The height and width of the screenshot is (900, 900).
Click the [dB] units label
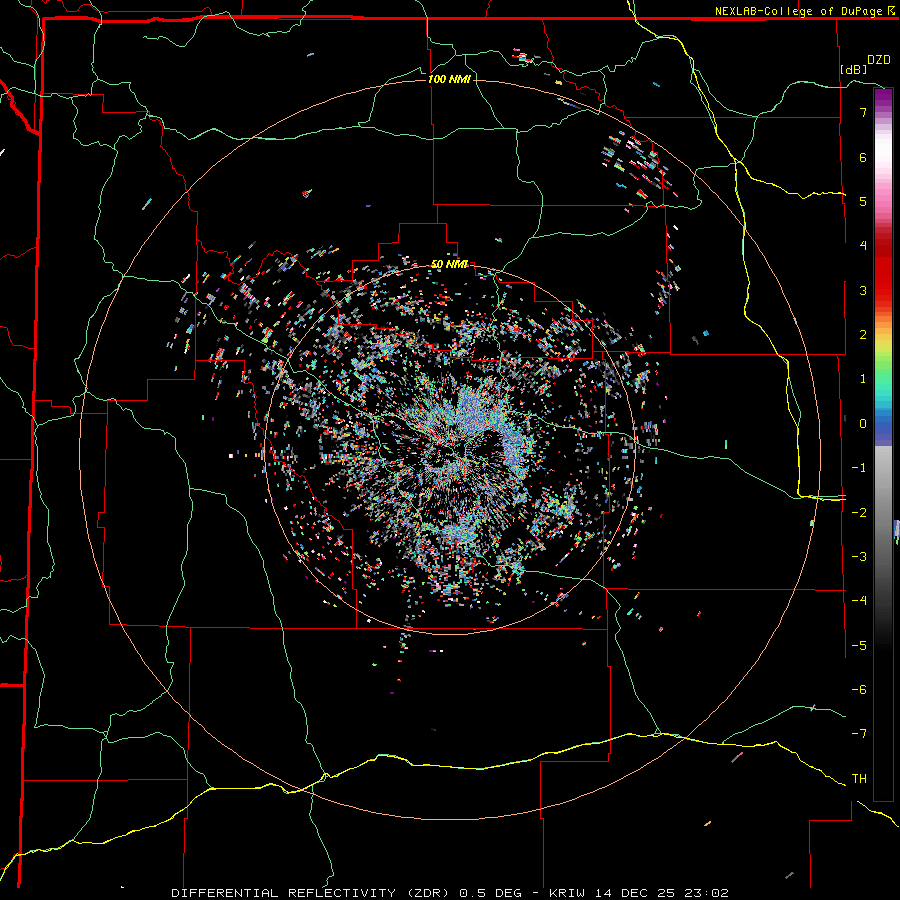854,69
